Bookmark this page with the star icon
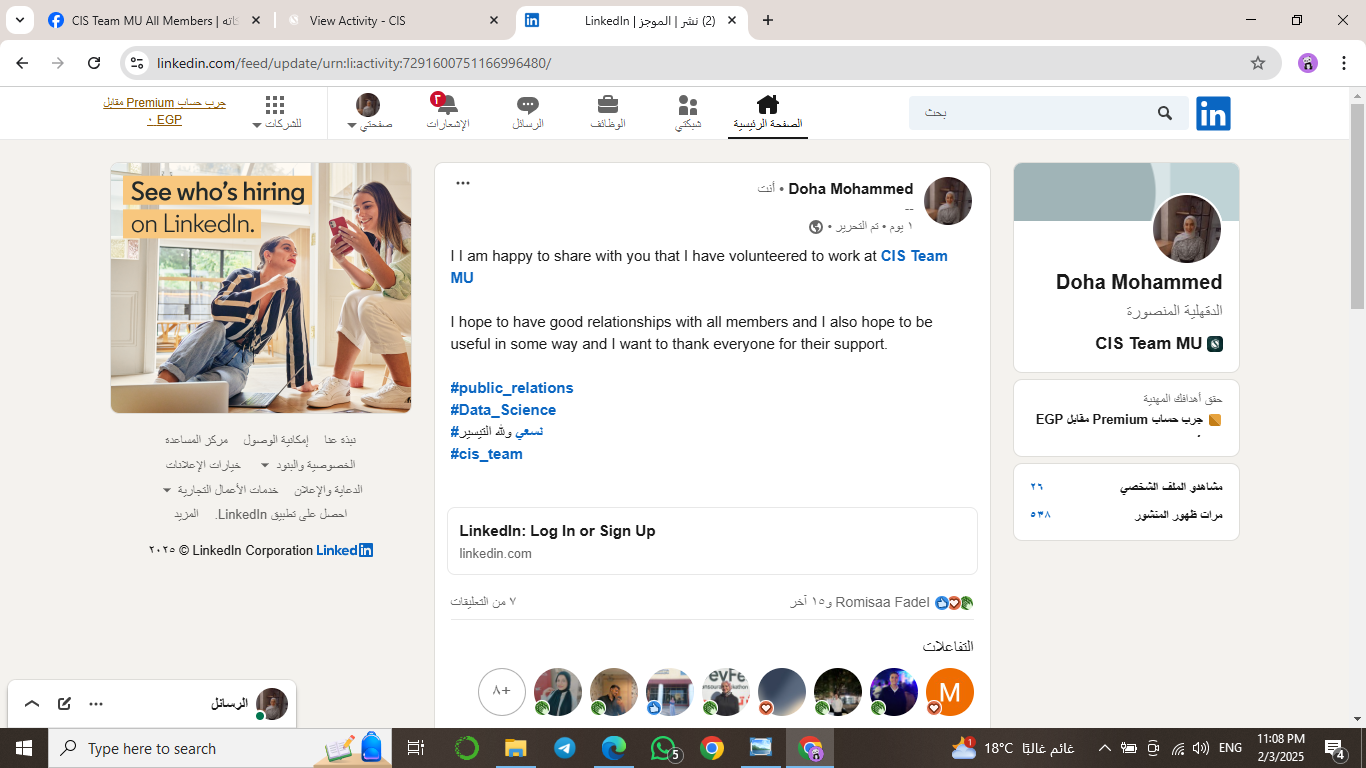The height and width of the screenshot is (768, 1366). (1258, 63)
